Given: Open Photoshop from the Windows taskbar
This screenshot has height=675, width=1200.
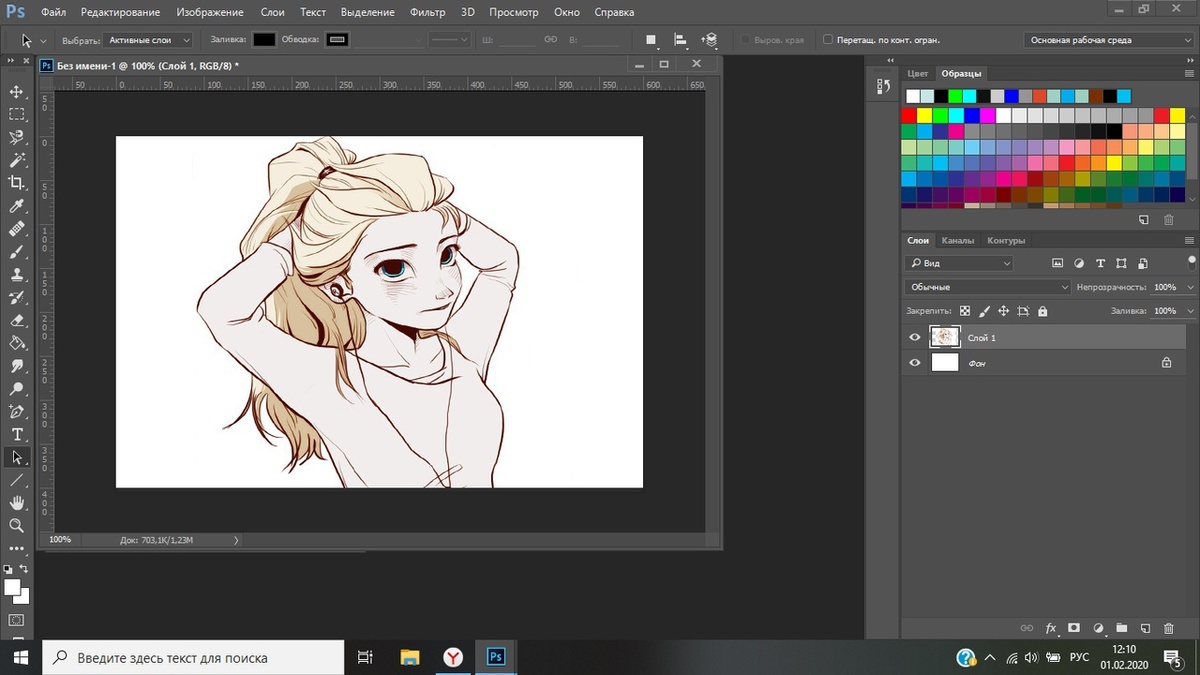Looking at the screenshot, I should coord(496,657).
